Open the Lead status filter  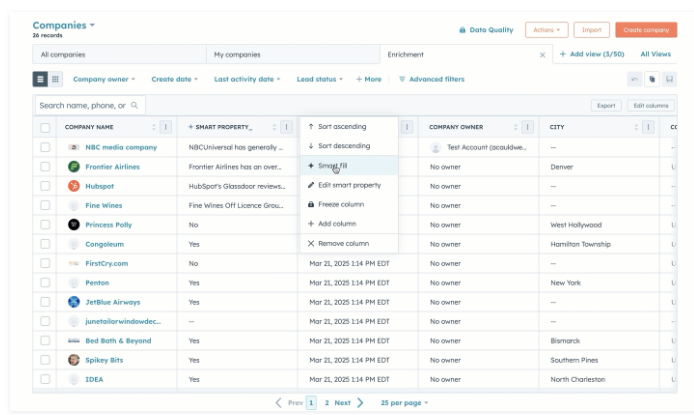pos(320,79)
